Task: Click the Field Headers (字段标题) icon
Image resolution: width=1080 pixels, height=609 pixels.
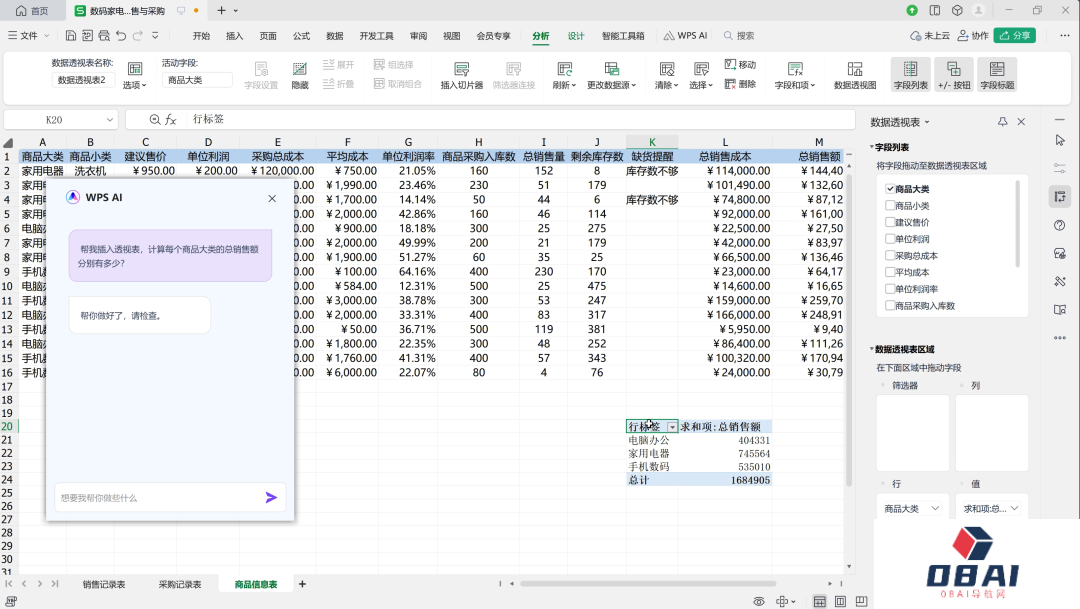Action: coord(996,70)
